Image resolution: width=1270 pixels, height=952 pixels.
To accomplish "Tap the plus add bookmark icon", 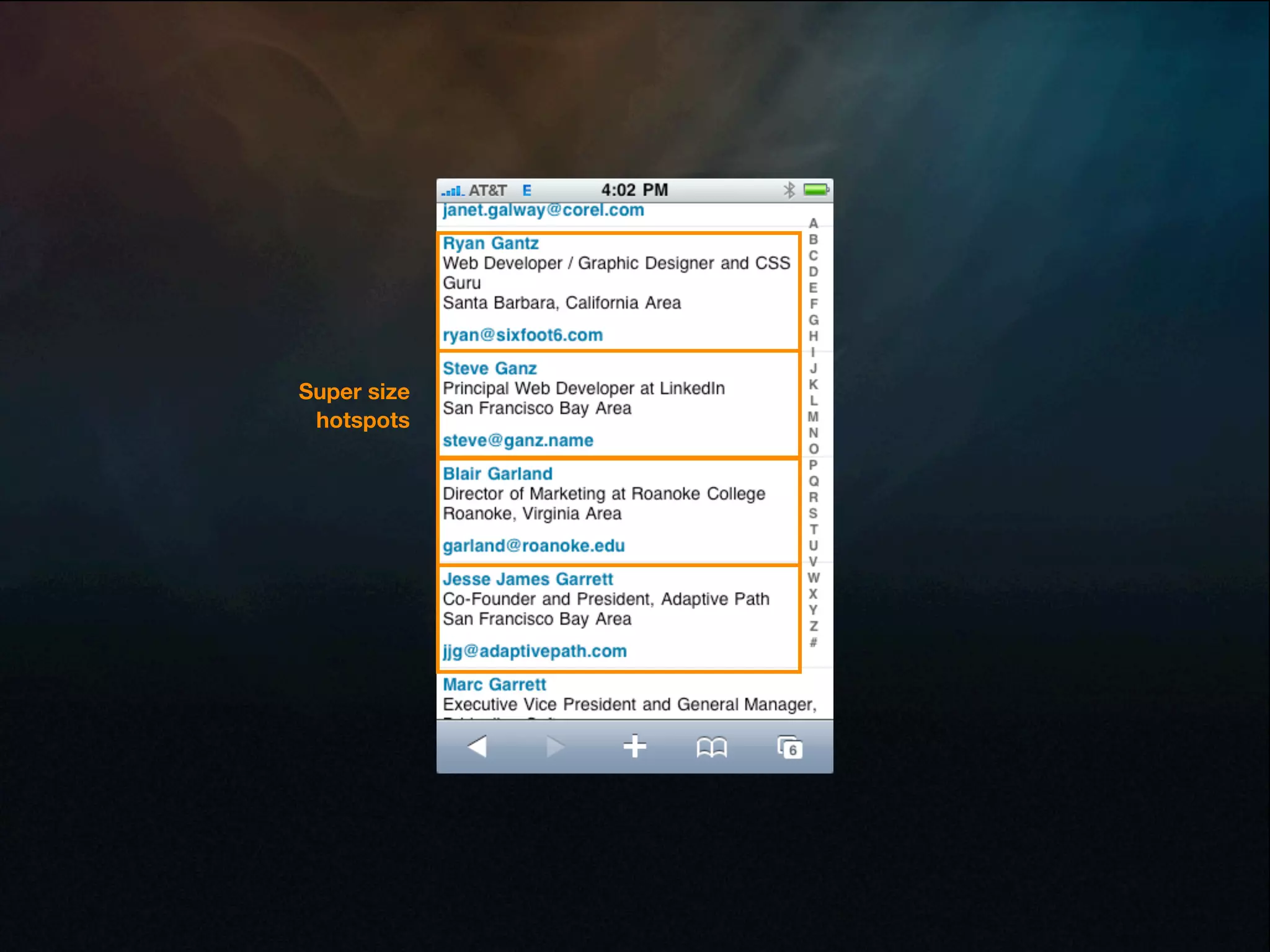I will [x=634, y=746].
